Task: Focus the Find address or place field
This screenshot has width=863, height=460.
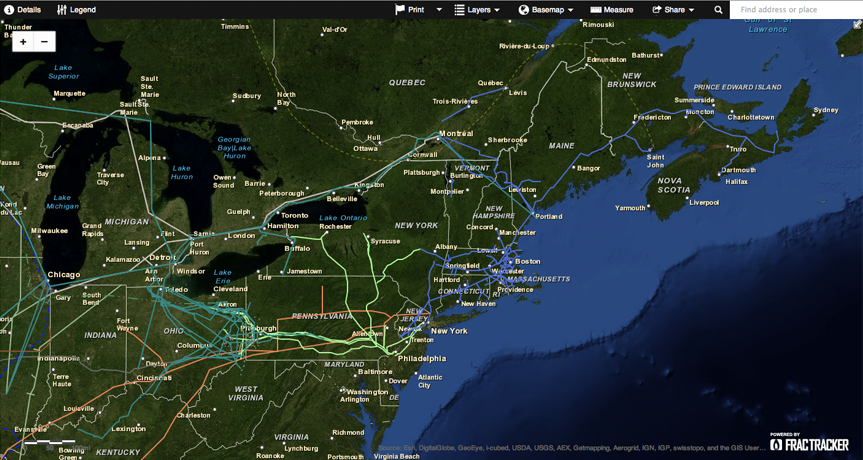Action: click(795, 10)
